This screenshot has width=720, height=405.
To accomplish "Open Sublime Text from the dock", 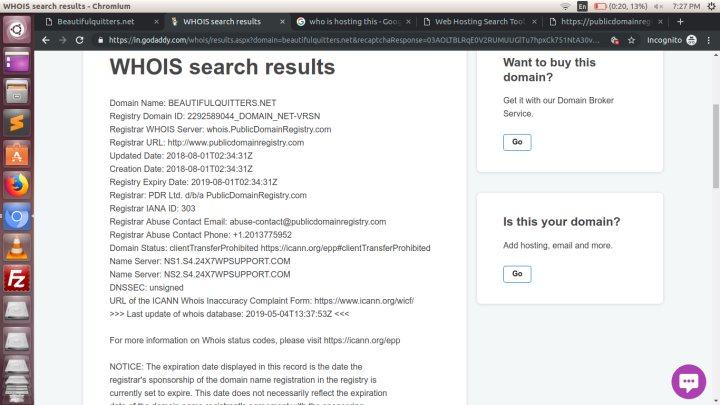I will click(x=17, y=123).
